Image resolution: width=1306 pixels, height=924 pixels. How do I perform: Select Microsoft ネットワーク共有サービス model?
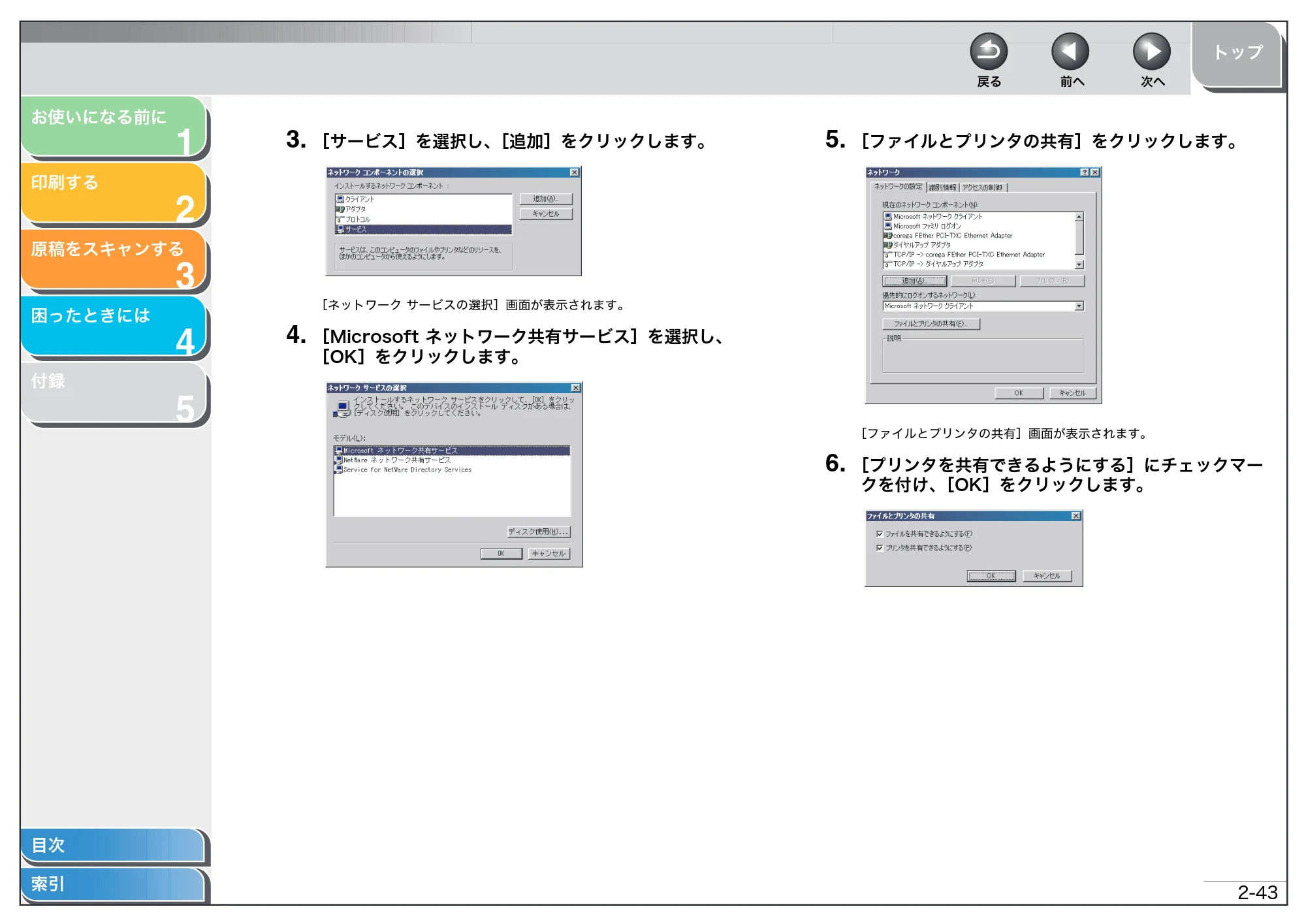[452, 451]
